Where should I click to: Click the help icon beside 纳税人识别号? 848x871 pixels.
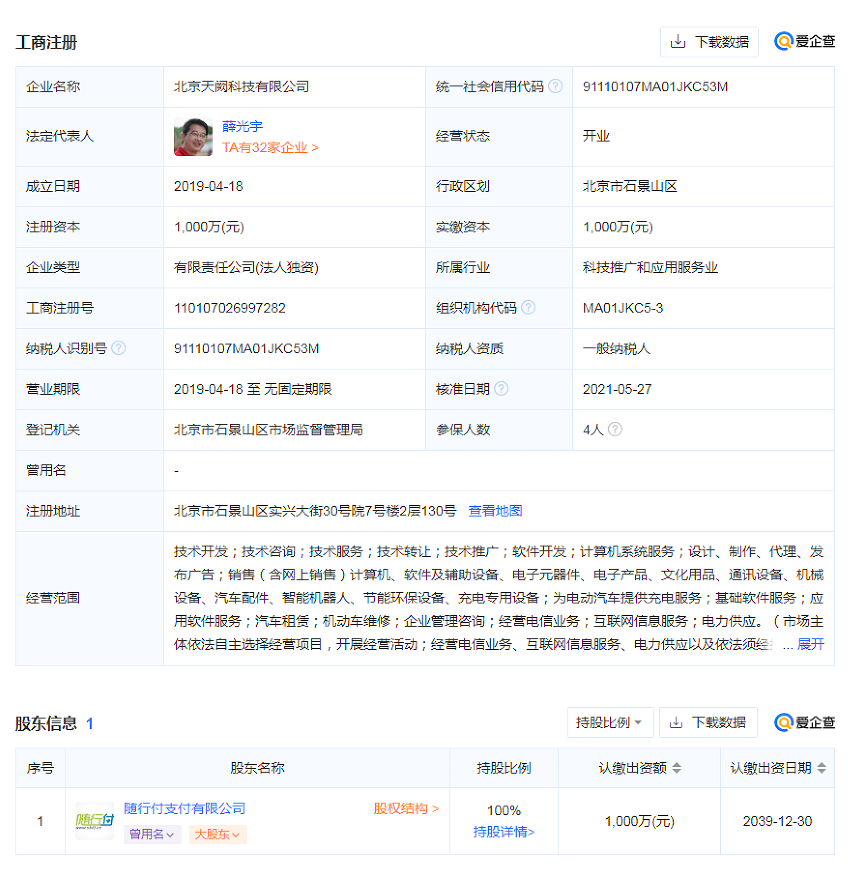point(118,348)
